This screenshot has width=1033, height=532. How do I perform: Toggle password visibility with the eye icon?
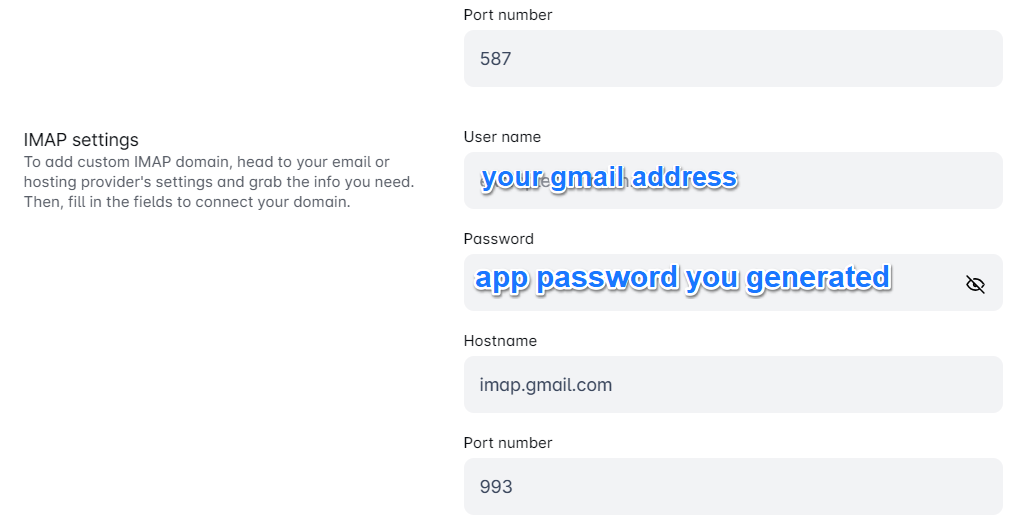pos(975,284)
